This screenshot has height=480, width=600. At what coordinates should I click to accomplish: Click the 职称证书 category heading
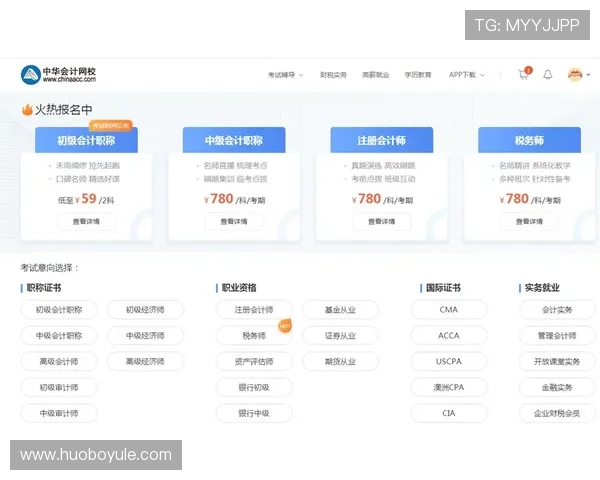(44, 288)
